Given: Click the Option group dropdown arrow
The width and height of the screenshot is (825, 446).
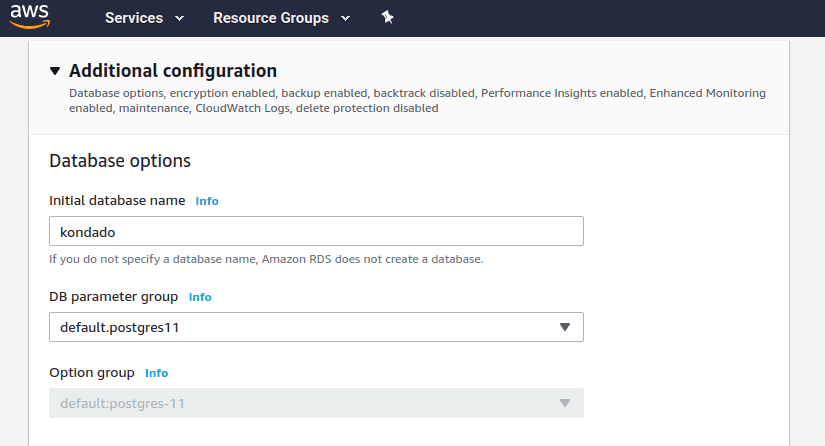Looking at the screenshot, I should point(564,403).
